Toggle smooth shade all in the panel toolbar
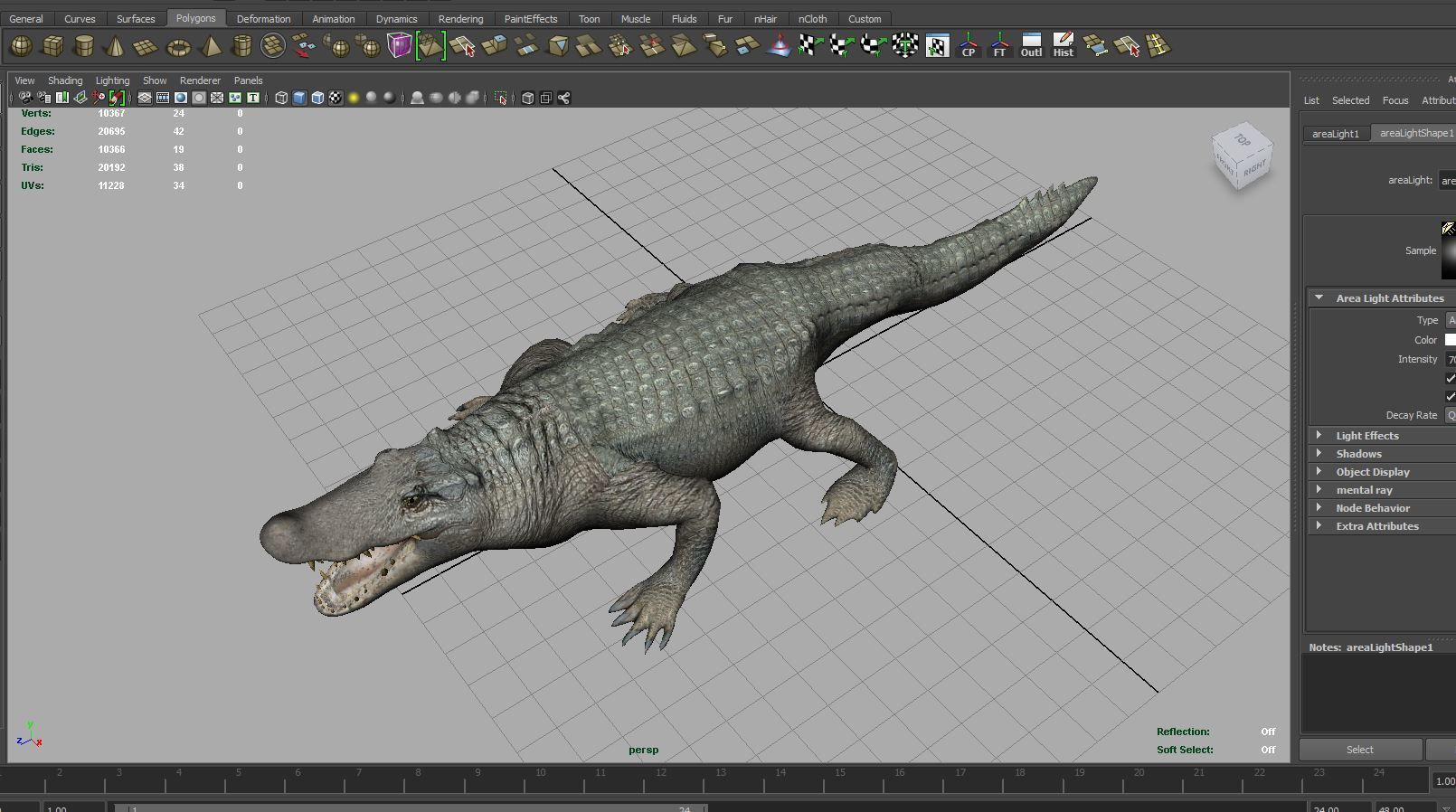This screenshot has height=812, width=1456. click(299, 98)
